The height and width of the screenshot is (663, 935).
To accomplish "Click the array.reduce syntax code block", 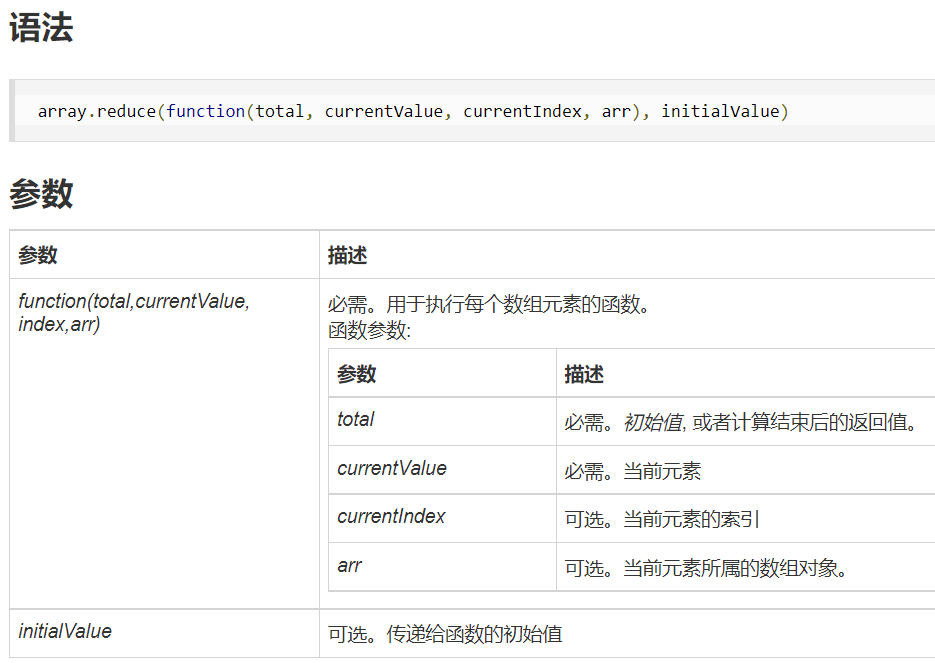I will click(470, 111).
